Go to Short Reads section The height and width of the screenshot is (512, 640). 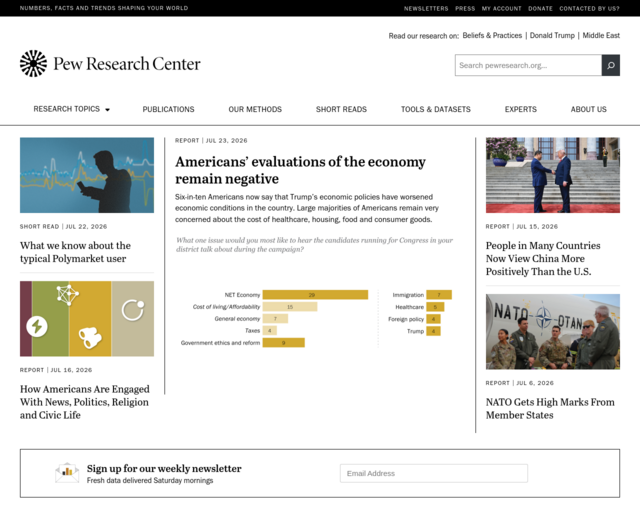click(341, 109)
